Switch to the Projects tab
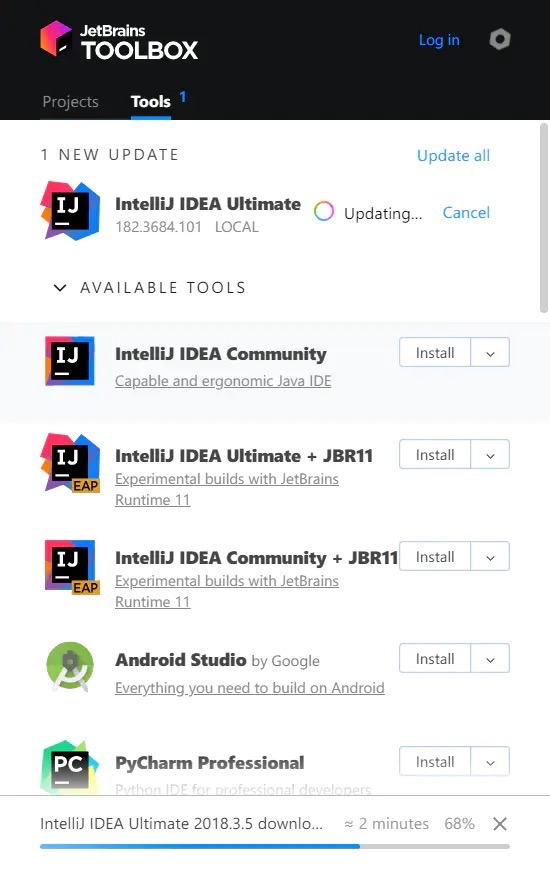 pos(70,102)
